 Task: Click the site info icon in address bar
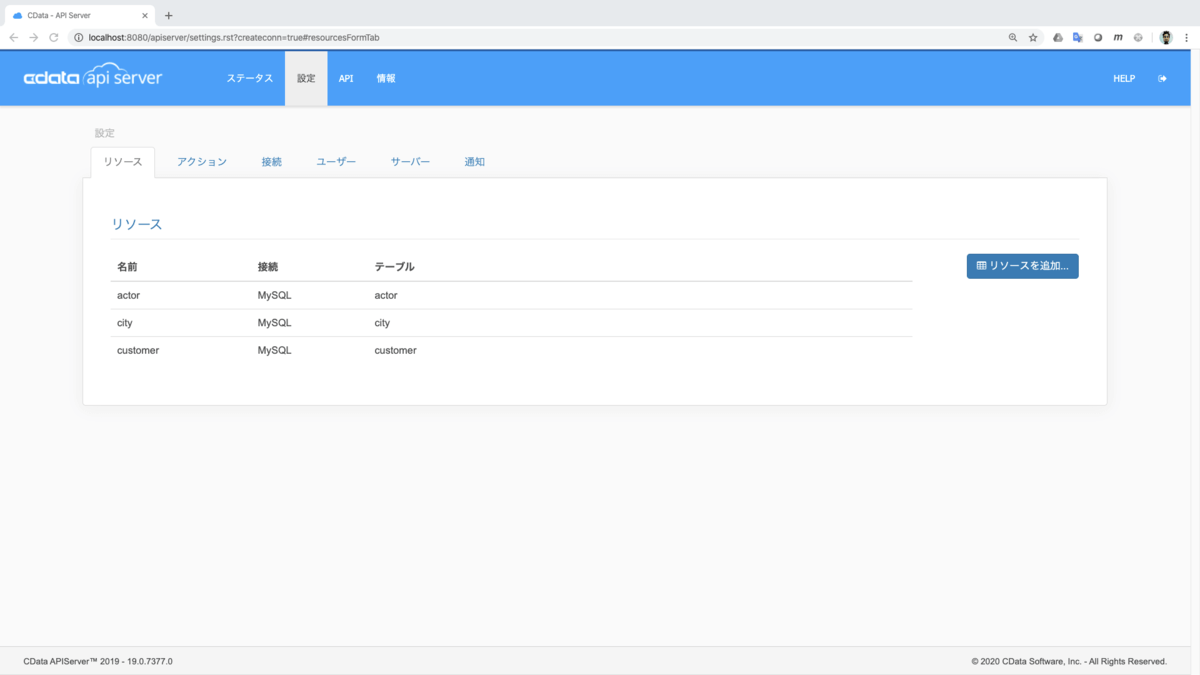coord(78,37)
